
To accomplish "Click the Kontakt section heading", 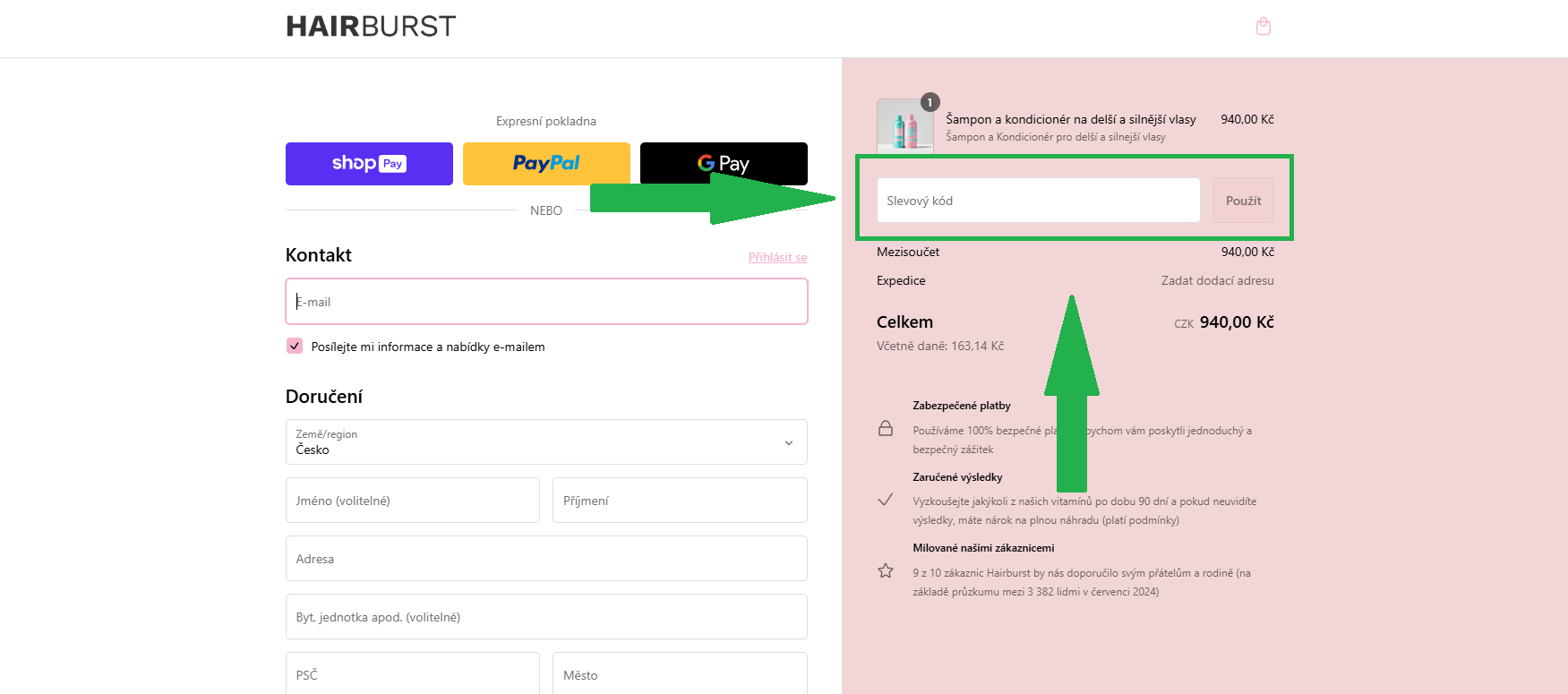I will (319, 255).
